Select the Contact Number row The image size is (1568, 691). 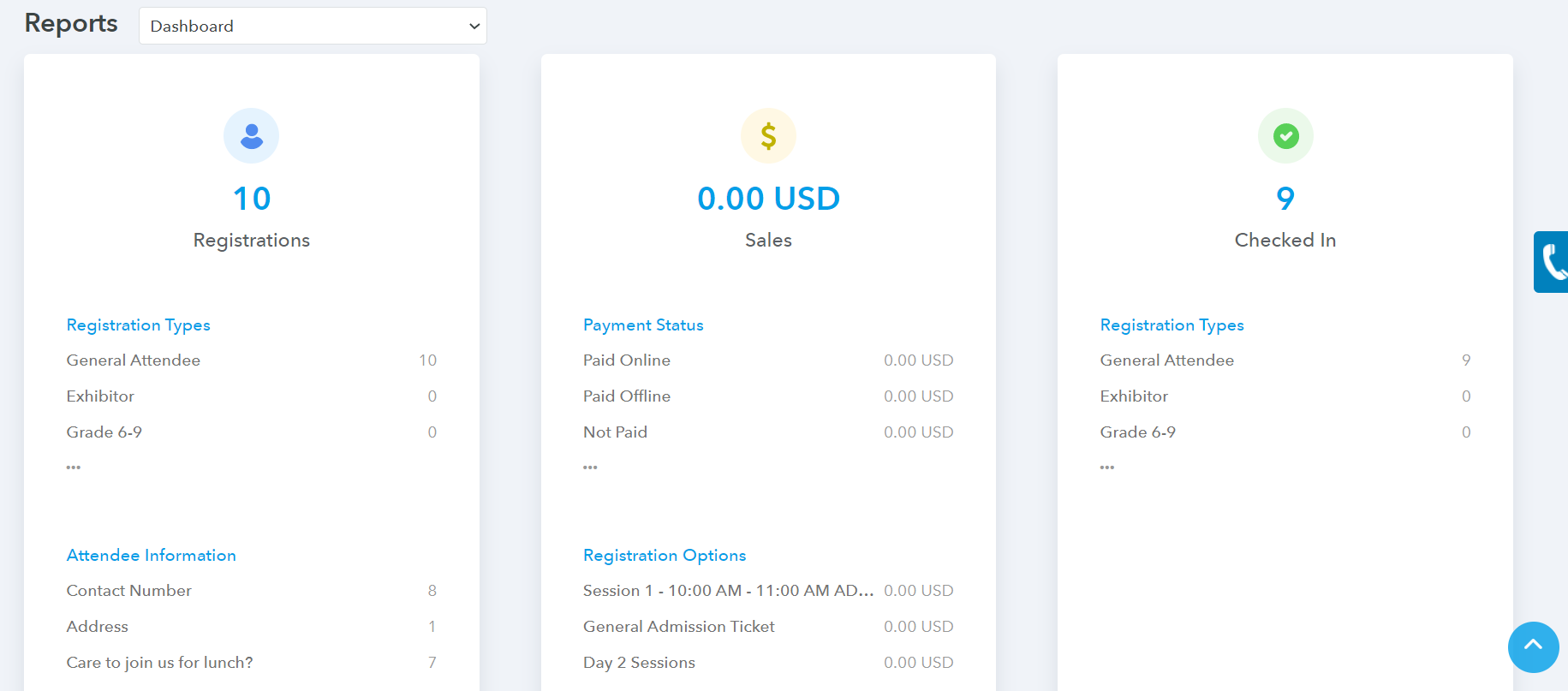pyautogui.click(x=252, y=591)
